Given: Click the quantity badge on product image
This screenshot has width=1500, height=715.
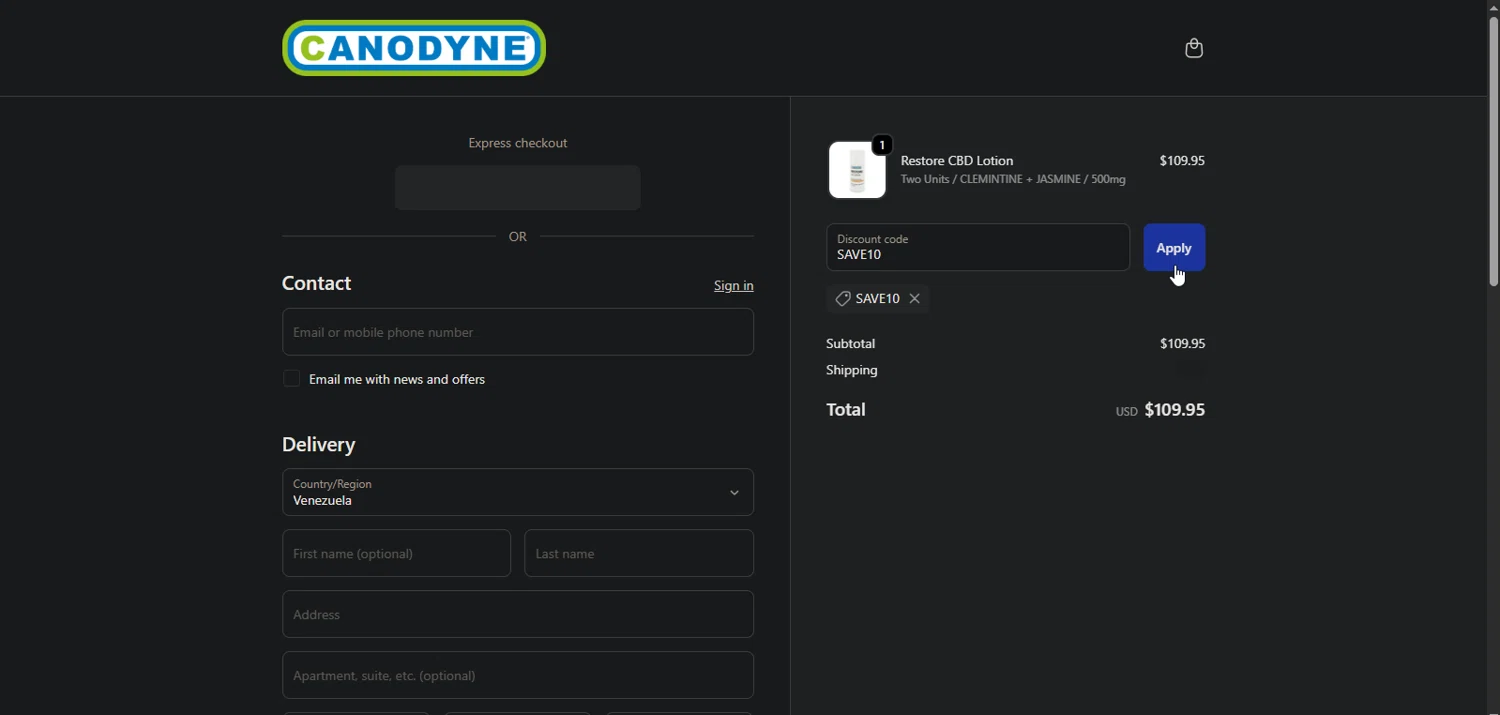Looking at the screenshot, I should click(882, 146).
